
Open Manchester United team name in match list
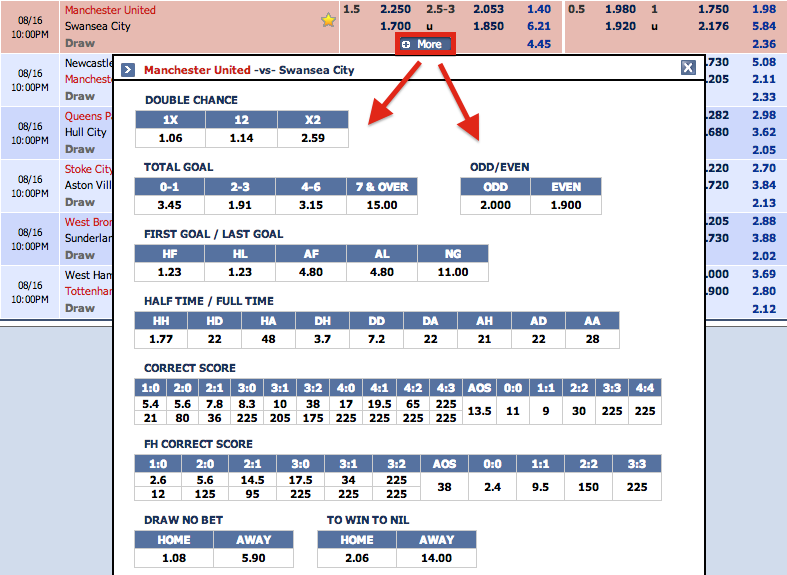pyautogui.click(x=110, y=10)
